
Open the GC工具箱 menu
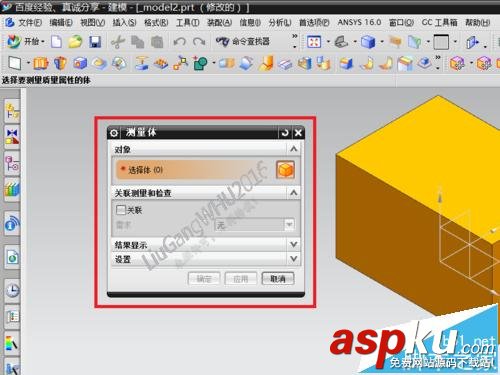[x=439, y=22]
